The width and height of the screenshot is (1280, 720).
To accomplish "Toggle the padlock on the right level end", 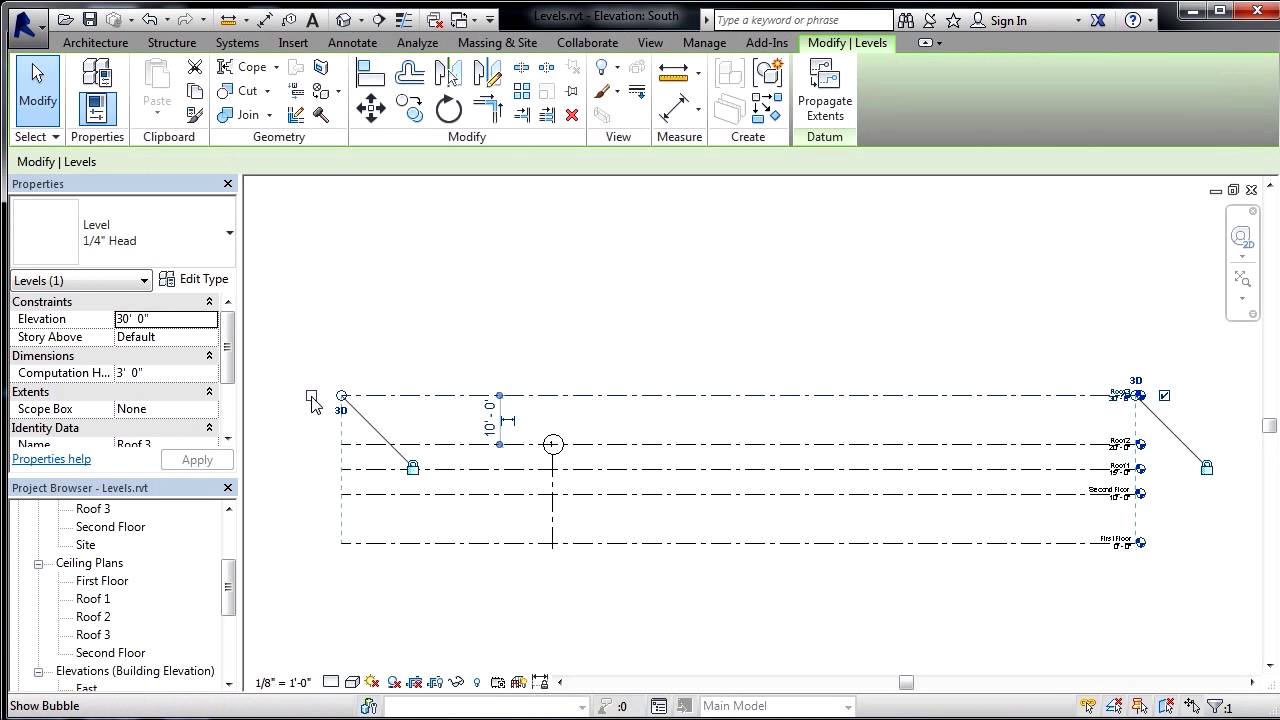I will point(1207,467).
